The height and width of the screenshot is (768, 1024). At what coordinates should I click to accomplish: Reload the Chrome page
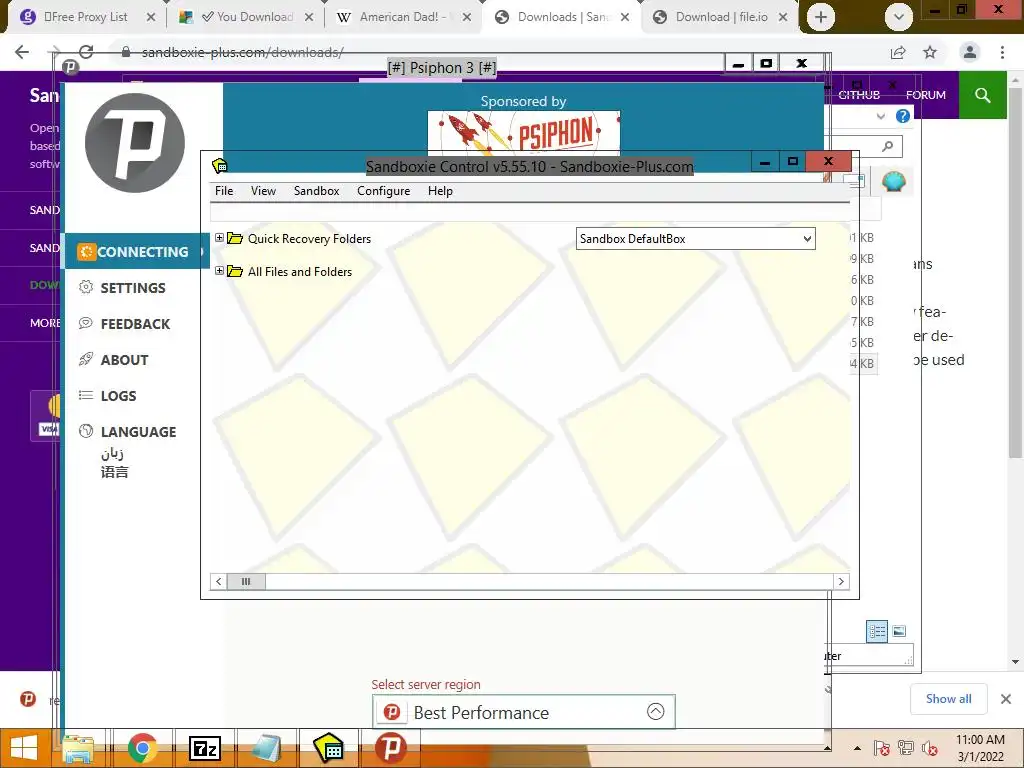click(x=86, y=52)
